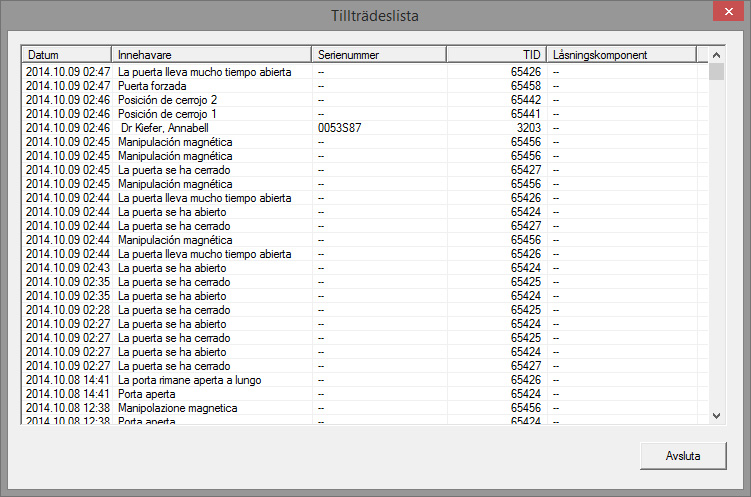Sort entries by TID column header
Screen dimensions: 751x497
(x=496, y=55)
